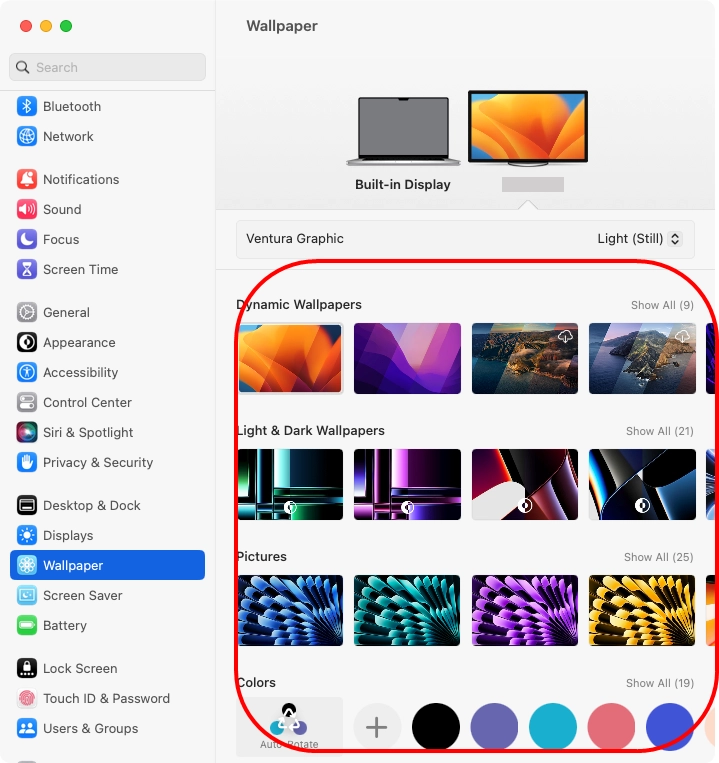Click the Siri & Spotlight icon
Image resolution: width=719 pixels, height=763 pixels.
[27, 432]
